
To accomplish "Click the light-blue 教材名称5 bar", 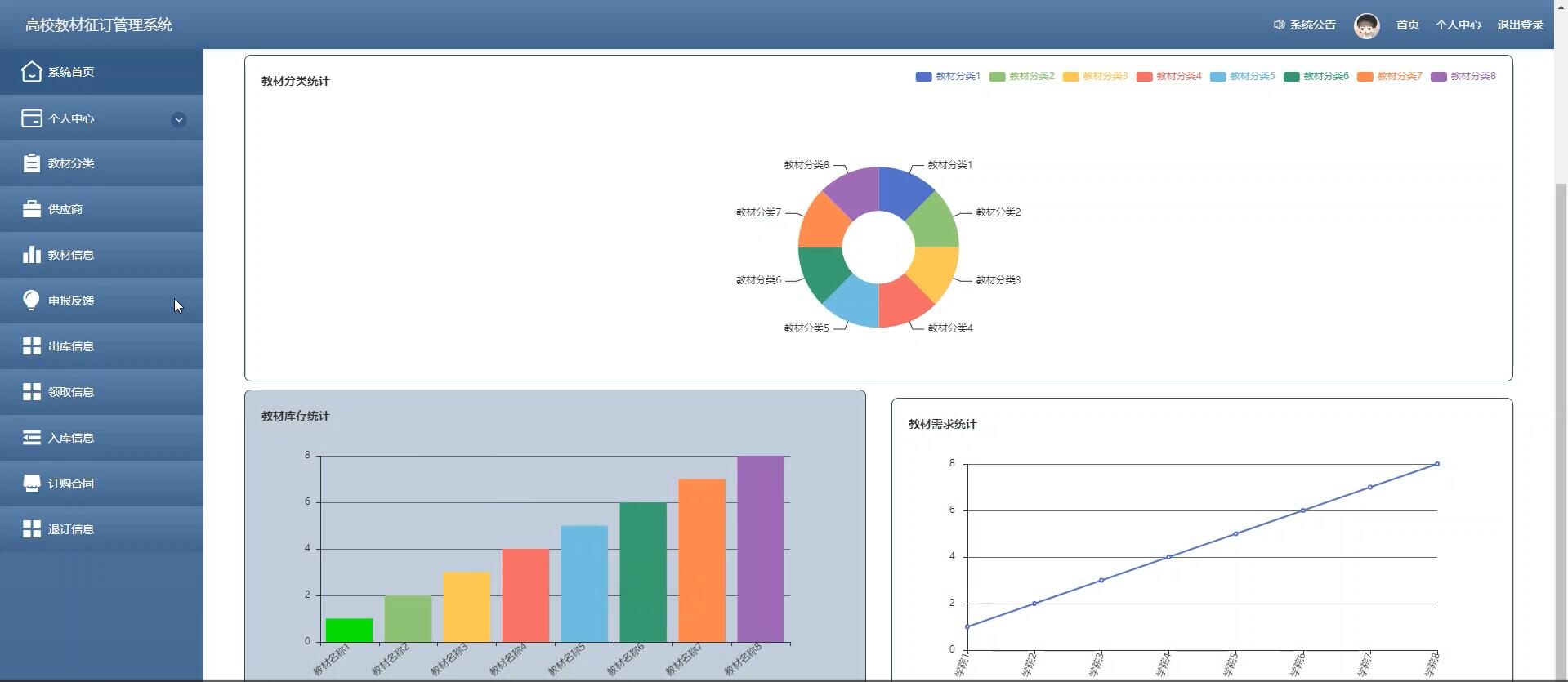I will point(584,584).
